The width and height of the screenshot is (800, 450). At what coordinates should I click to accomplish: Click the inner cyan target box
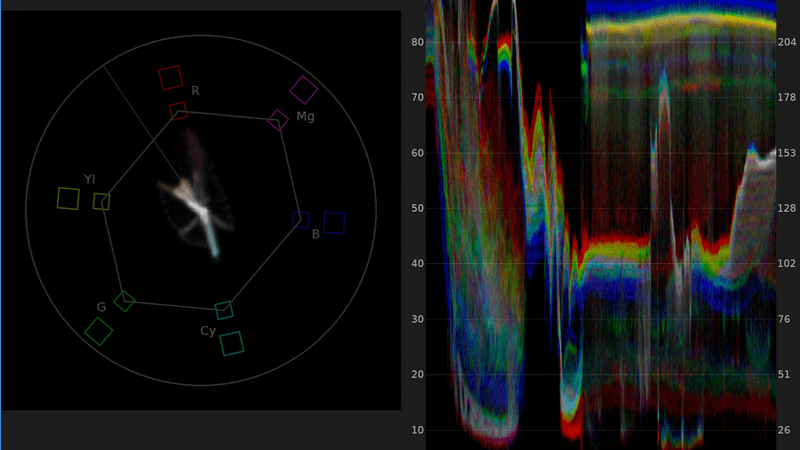click(224, 310)
